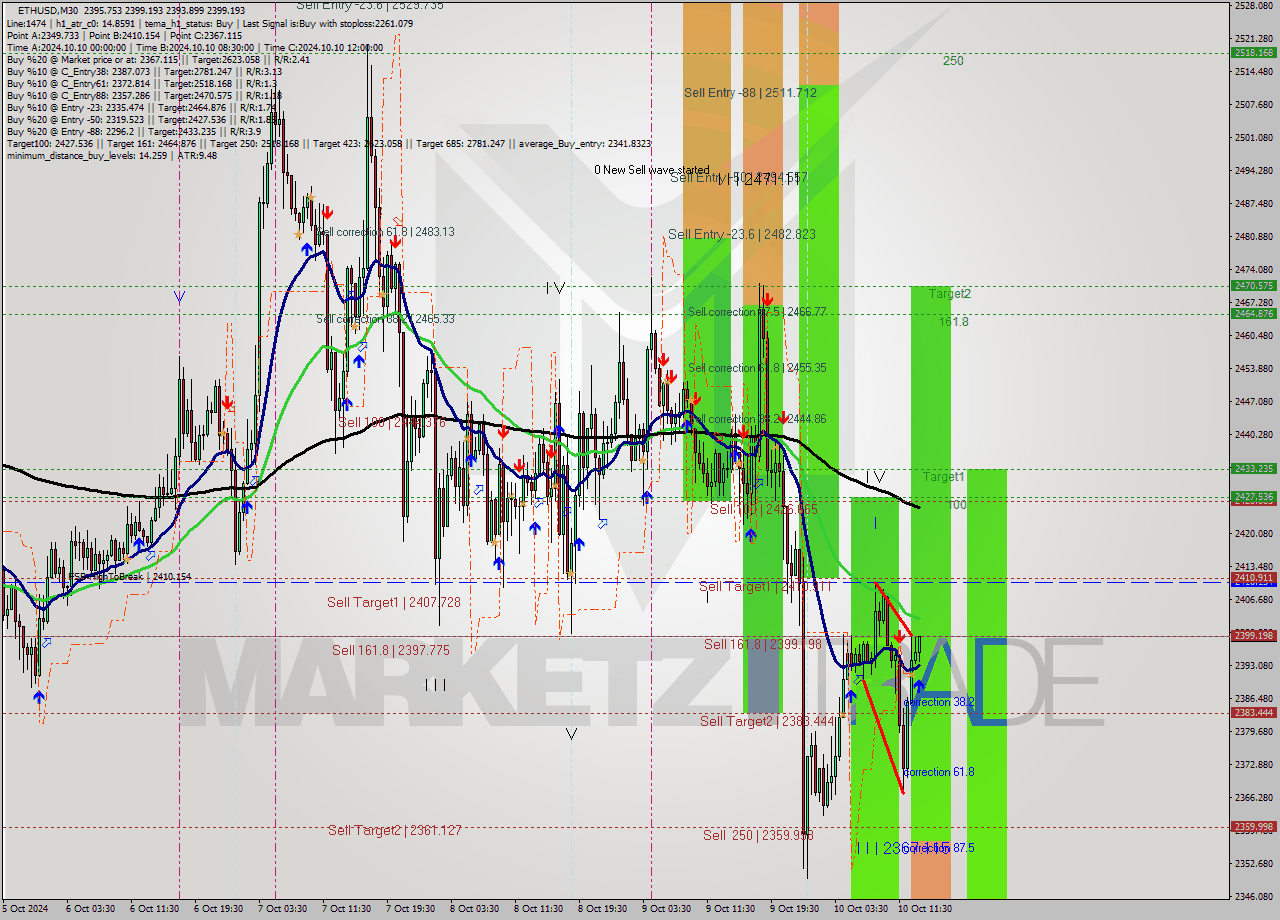Click 'Sell Target2 | 2383.444' label

[x=766, y=721]
